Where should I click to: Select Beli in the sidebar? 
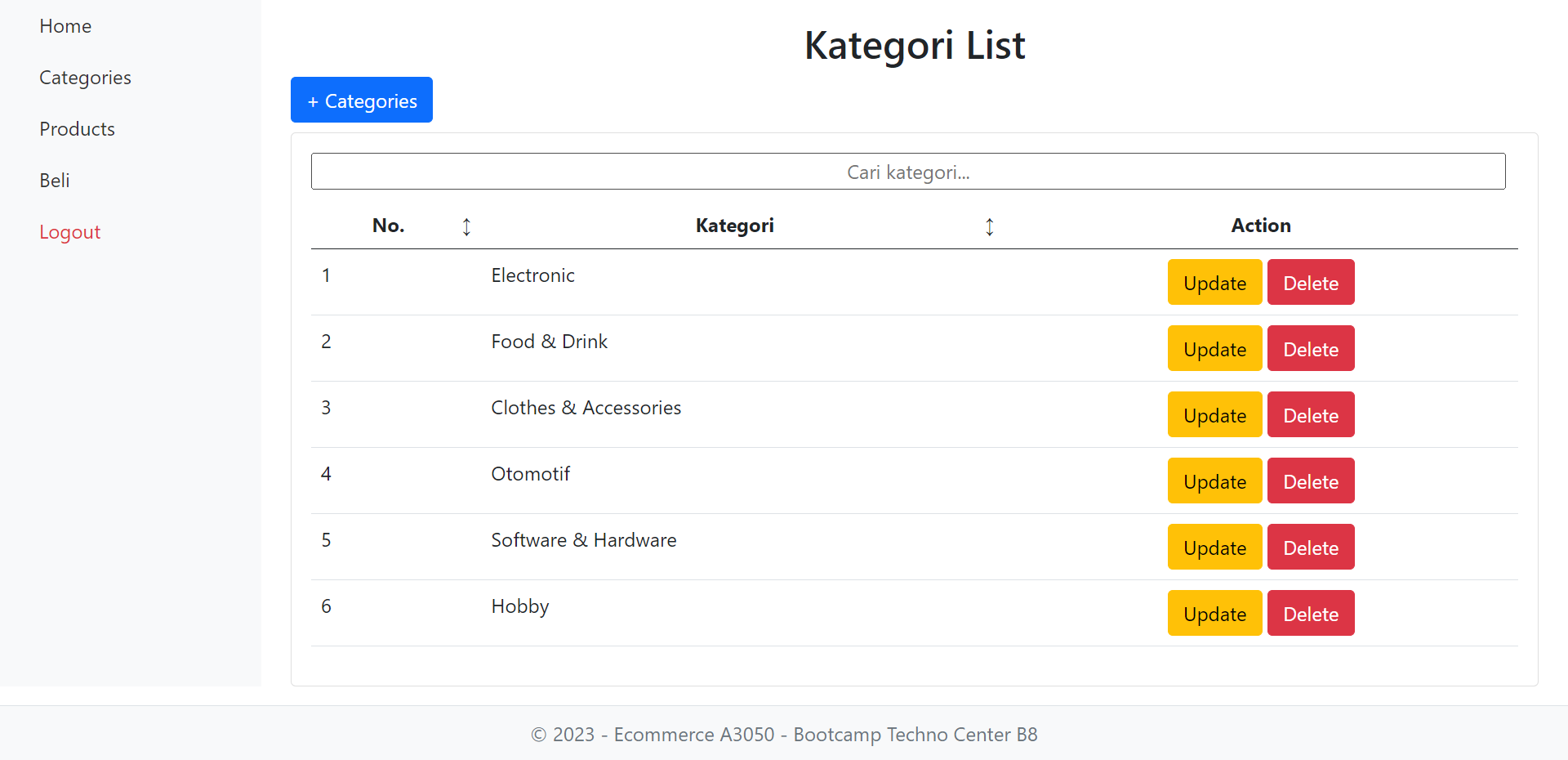click(x=55, y=181)
